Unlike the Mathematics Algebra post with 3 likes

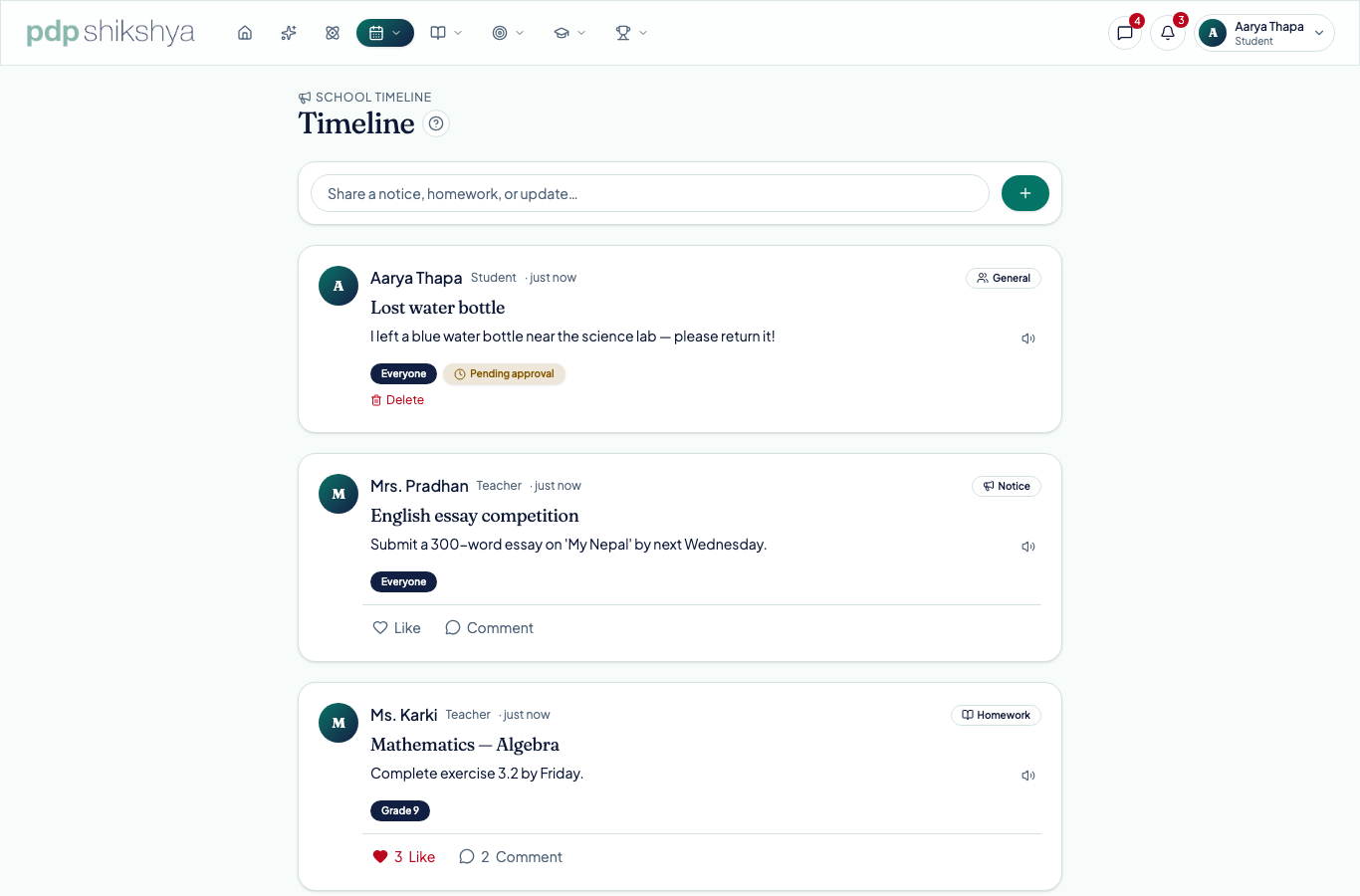[x=403, y=857]
